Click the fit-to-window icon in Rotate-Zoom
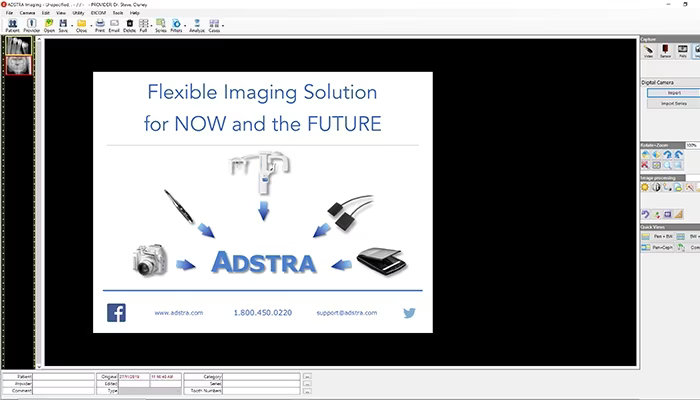This screenshot has height=400, width=700. click(x=656, y=165)
